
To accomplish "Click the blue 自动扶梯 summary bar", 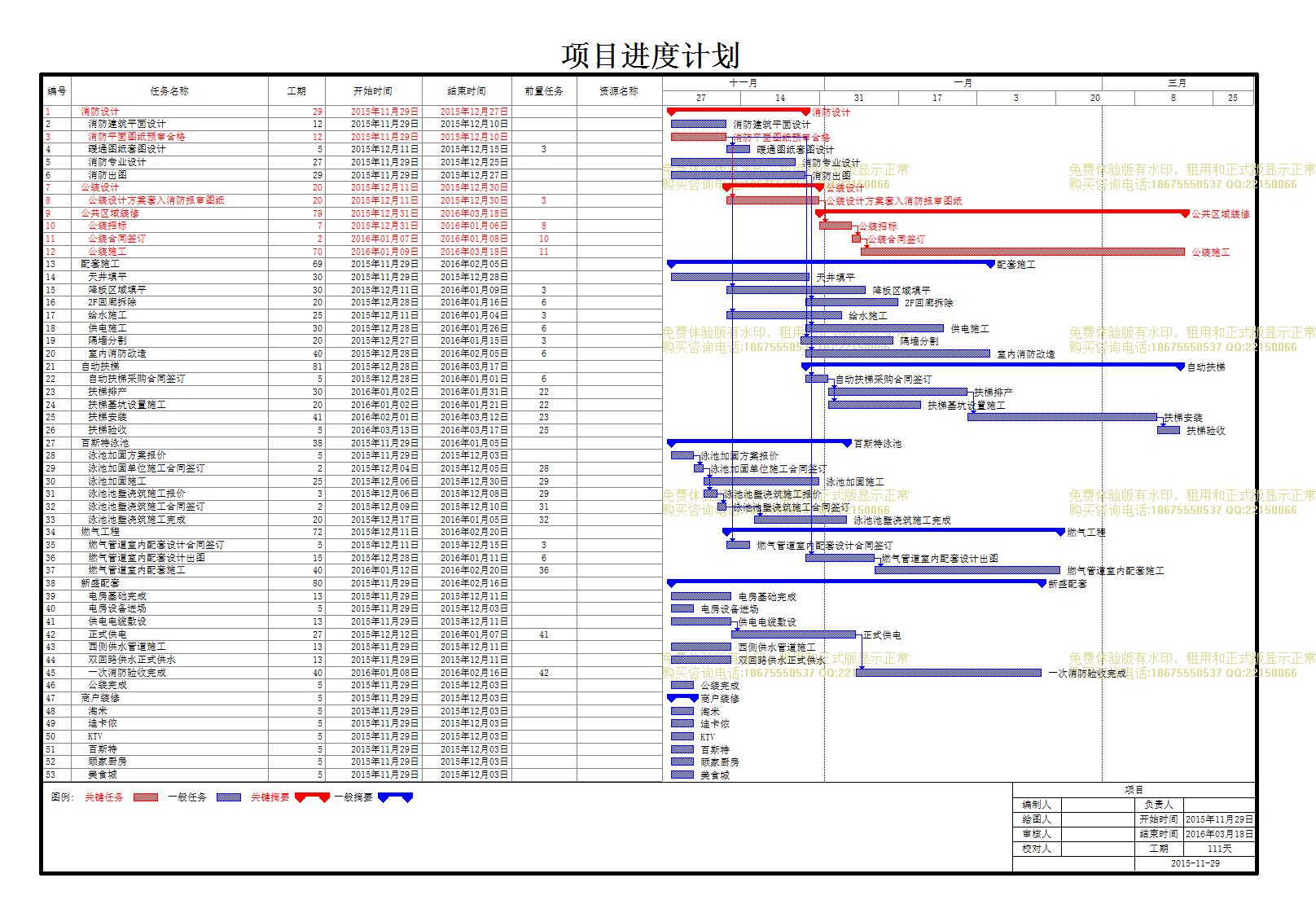I will pyautogui.click(x=993, y=366).
